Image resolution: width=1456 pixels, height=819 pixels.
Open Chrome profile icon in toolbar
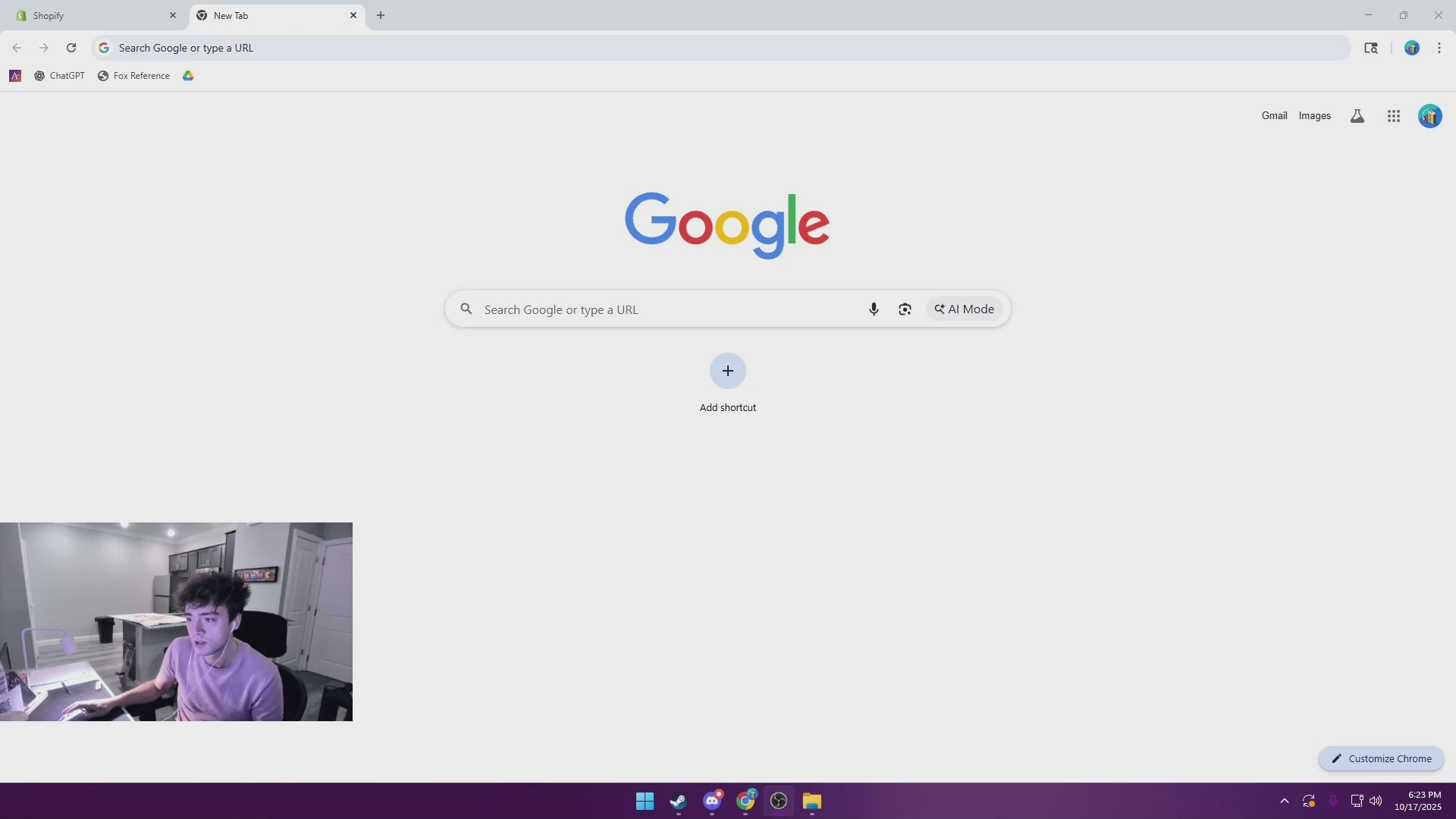(1411, 48)
